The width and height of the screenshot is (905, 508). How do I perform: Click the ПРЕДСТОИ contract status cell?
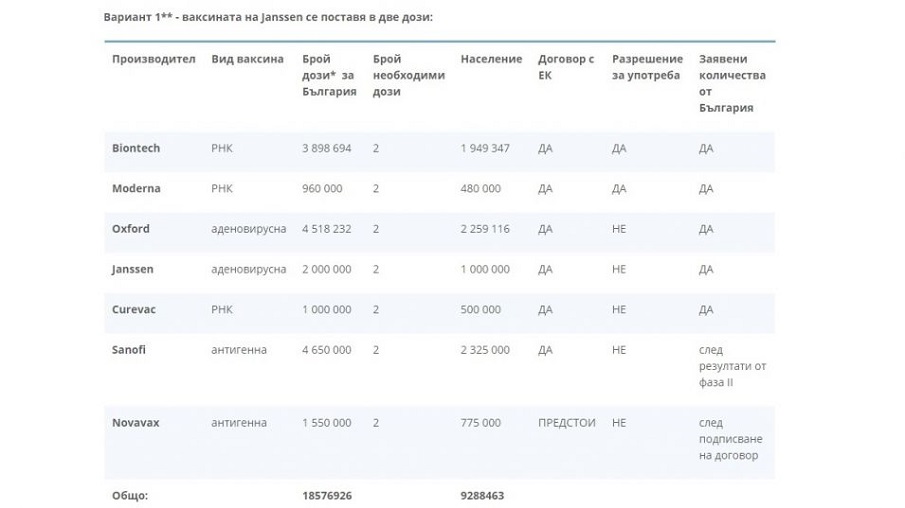pyautogui.click(x=566, y=423)
